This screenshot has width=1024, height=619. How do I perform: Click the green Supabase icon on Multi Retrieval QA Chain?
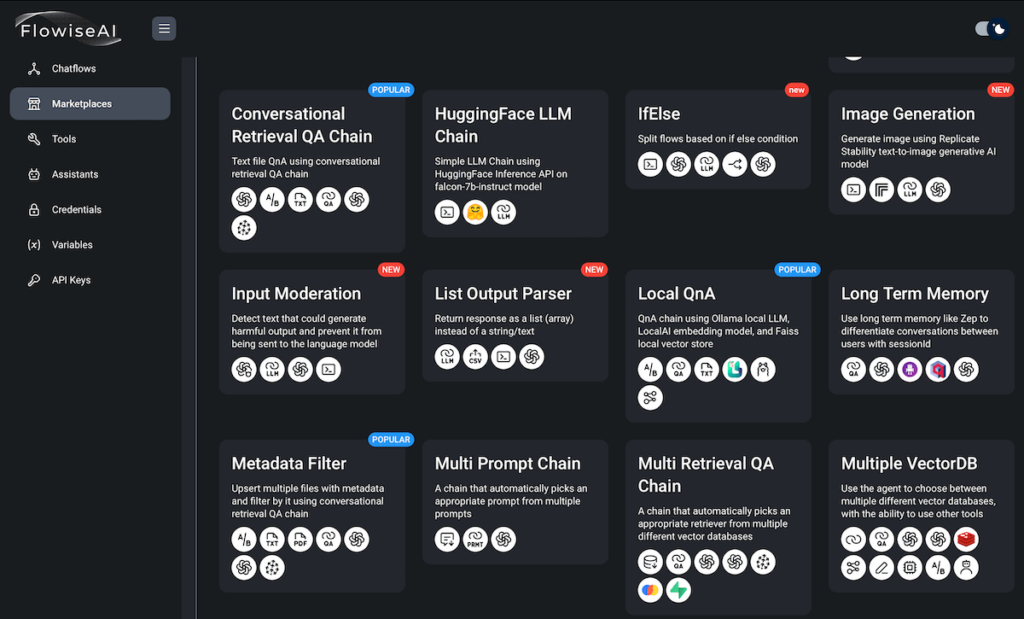coord(678,590)
